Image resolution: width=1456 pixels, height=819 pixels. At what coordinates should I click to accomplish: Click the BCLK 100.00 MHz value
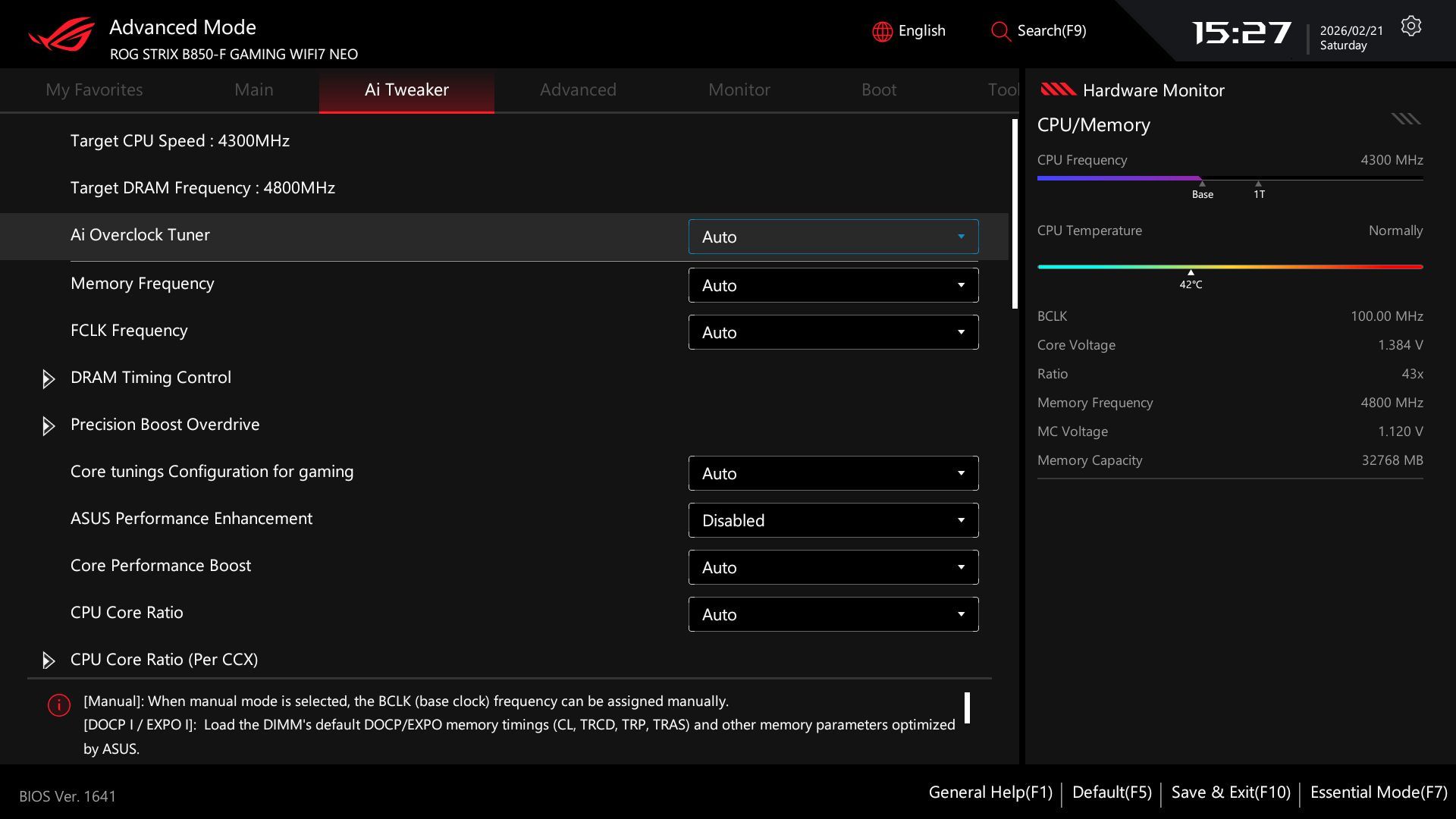point(1386,316)
